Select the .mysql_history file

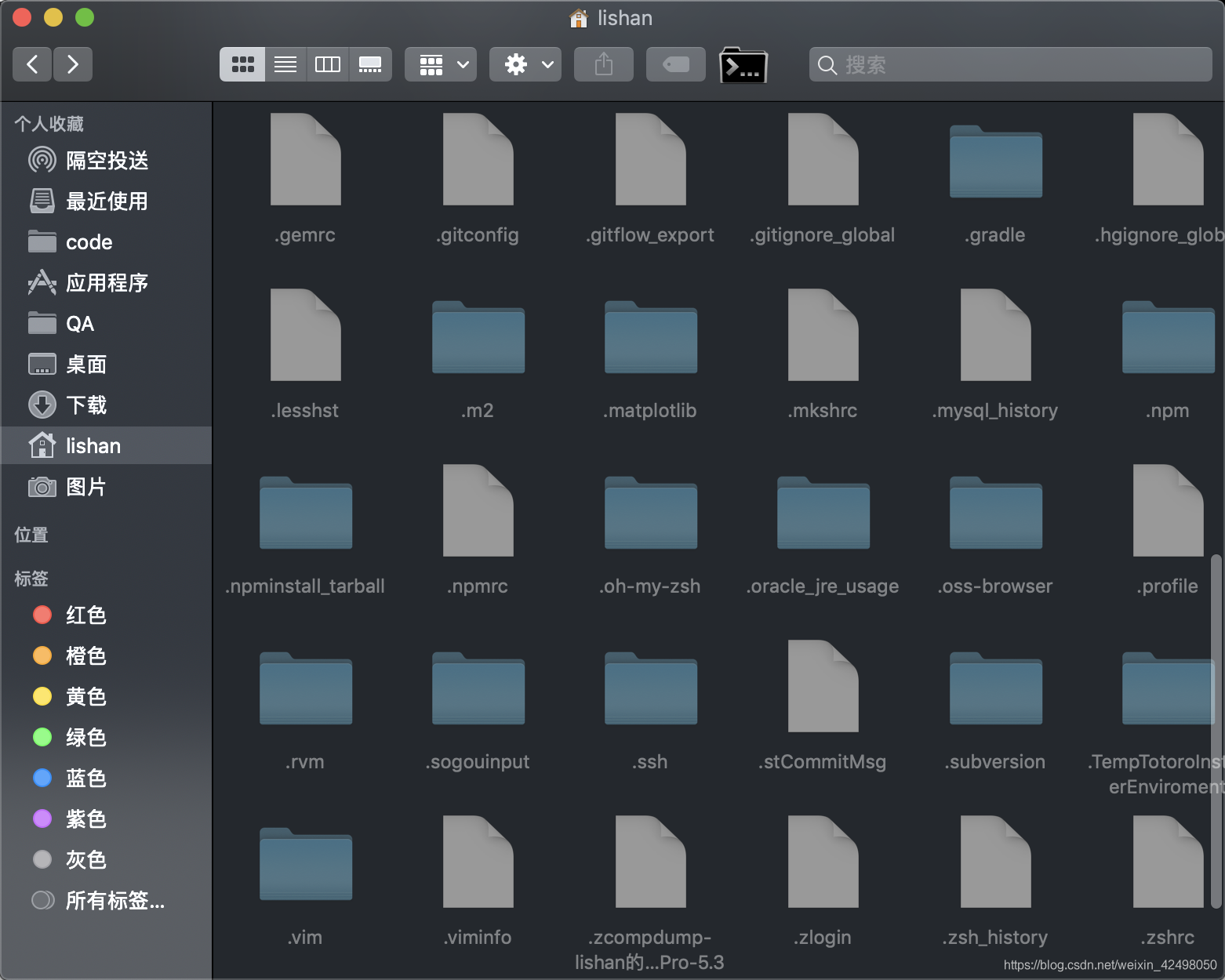click(996, 335)
